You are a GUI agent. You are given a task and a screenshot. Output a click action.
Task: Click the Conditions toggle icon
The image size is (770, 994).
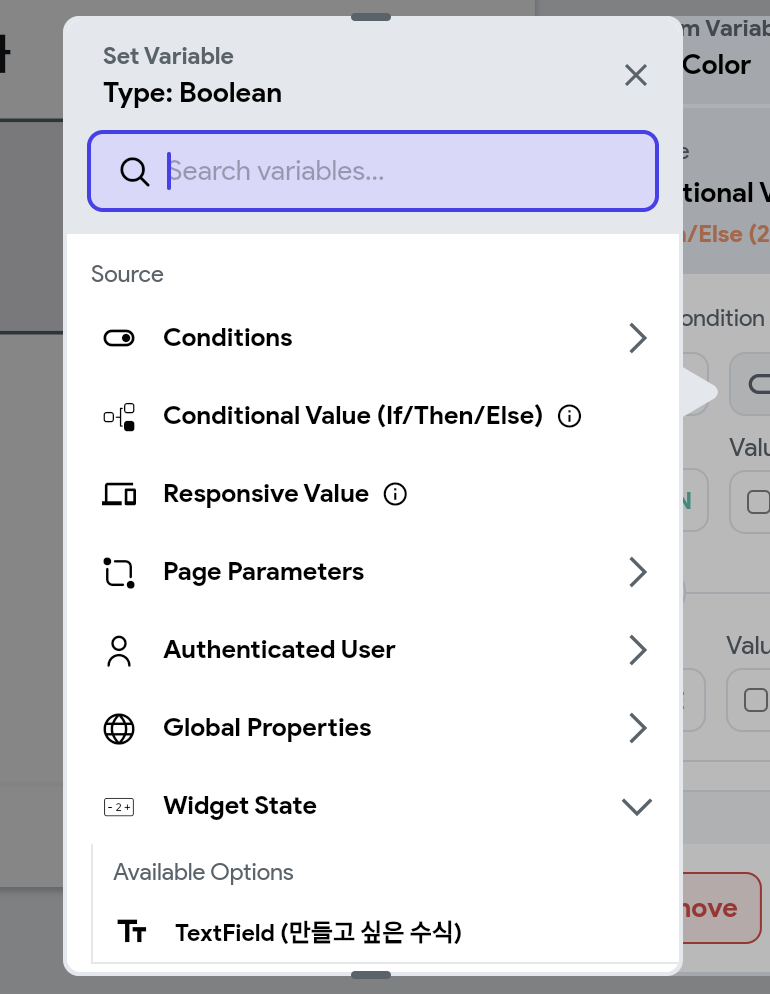pos(119,338)
